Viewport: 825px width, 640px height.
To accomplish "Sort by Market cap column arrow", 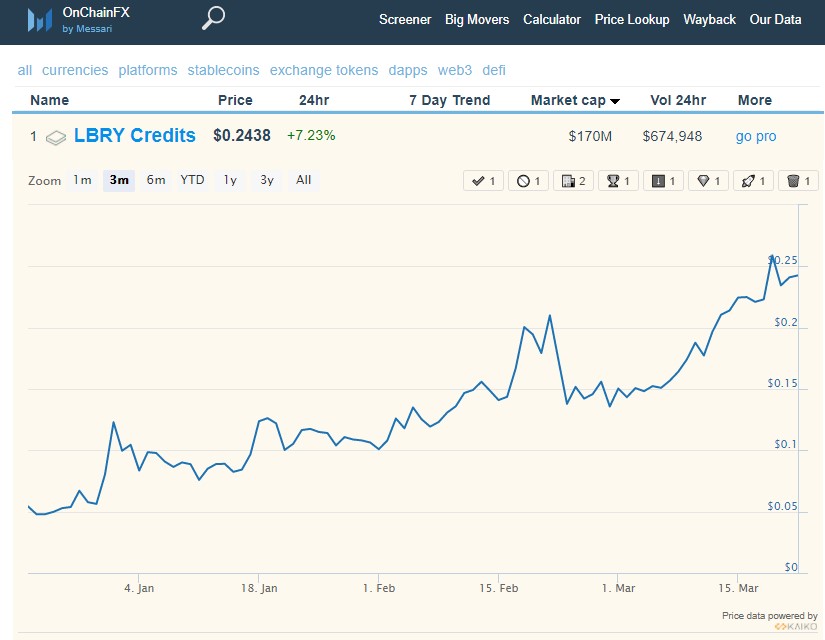I will [x=615, y=101].
